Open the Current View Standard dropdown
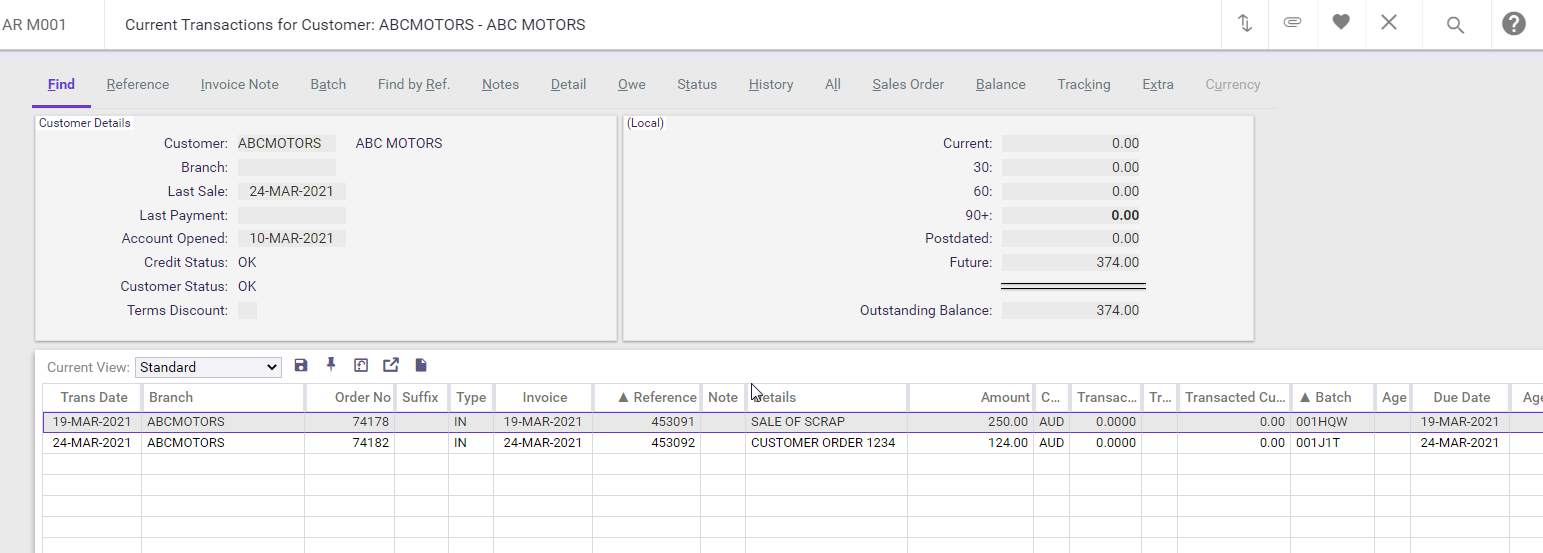 point(208,367)
